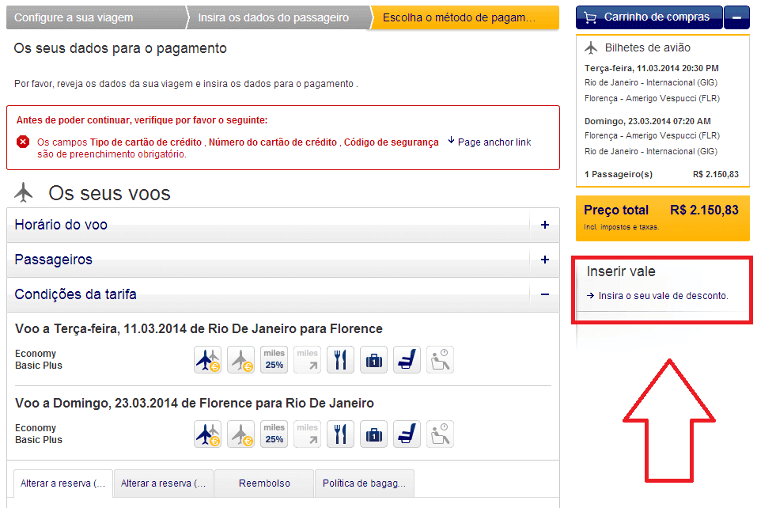Collapse the Condições da tarifa section
Screen dimensions: 757x508
tap(545, 295)
